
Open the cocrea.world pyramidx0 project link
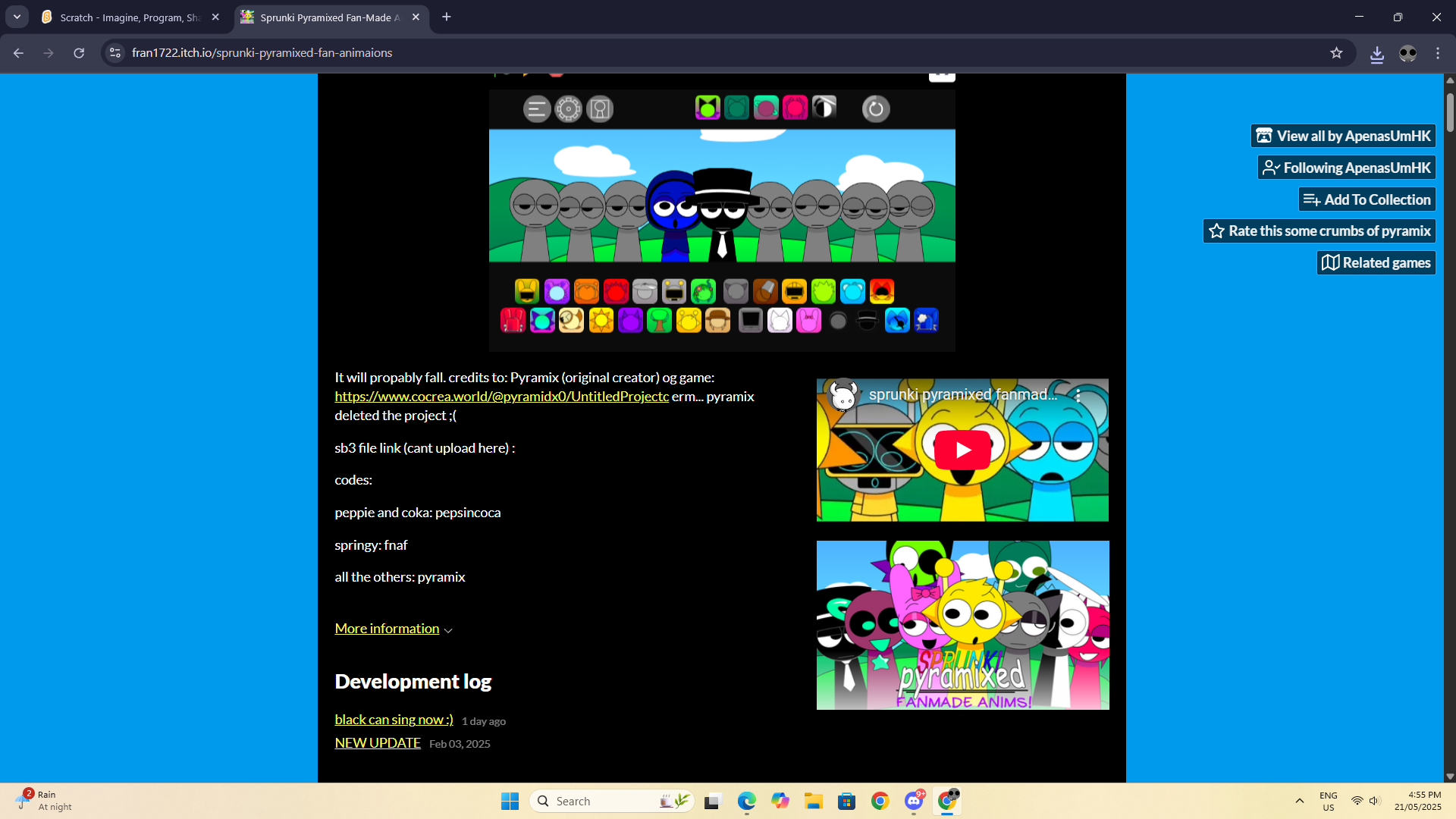coord(502,396)
